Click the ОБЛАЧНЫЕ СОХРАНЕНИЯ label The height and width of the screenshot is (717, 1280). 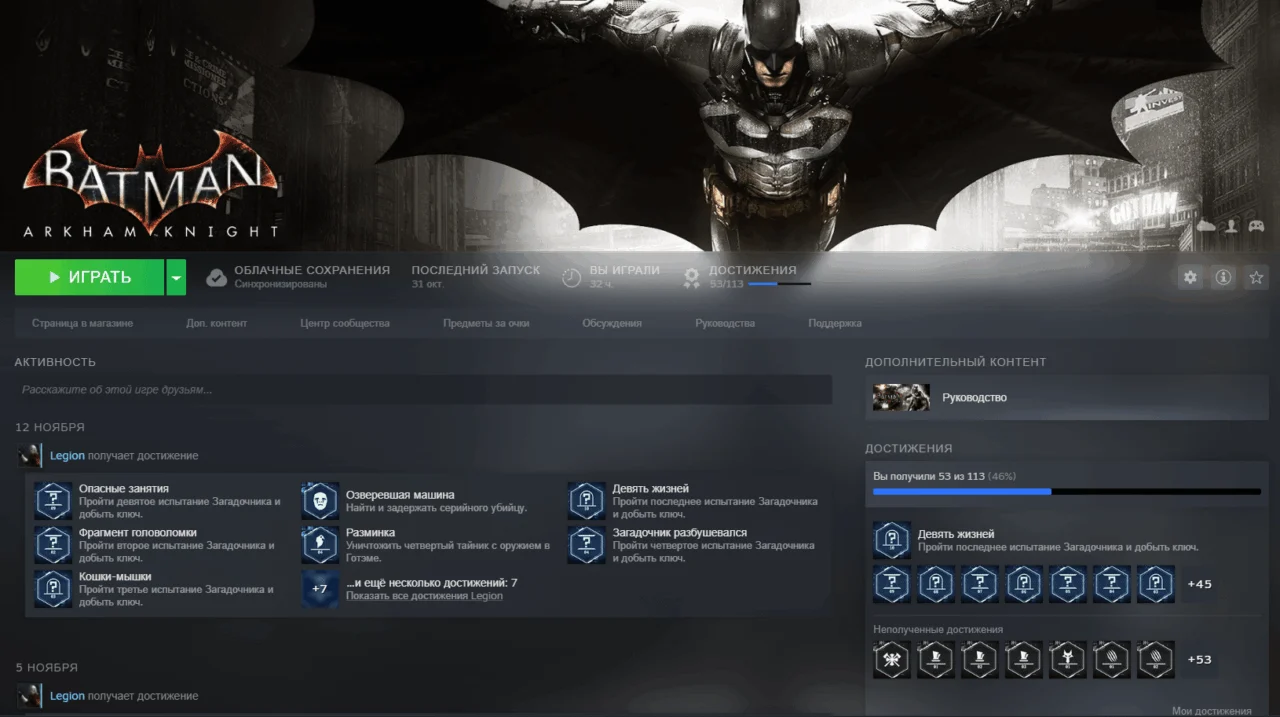pyautogui.click(x=312, y=270)
